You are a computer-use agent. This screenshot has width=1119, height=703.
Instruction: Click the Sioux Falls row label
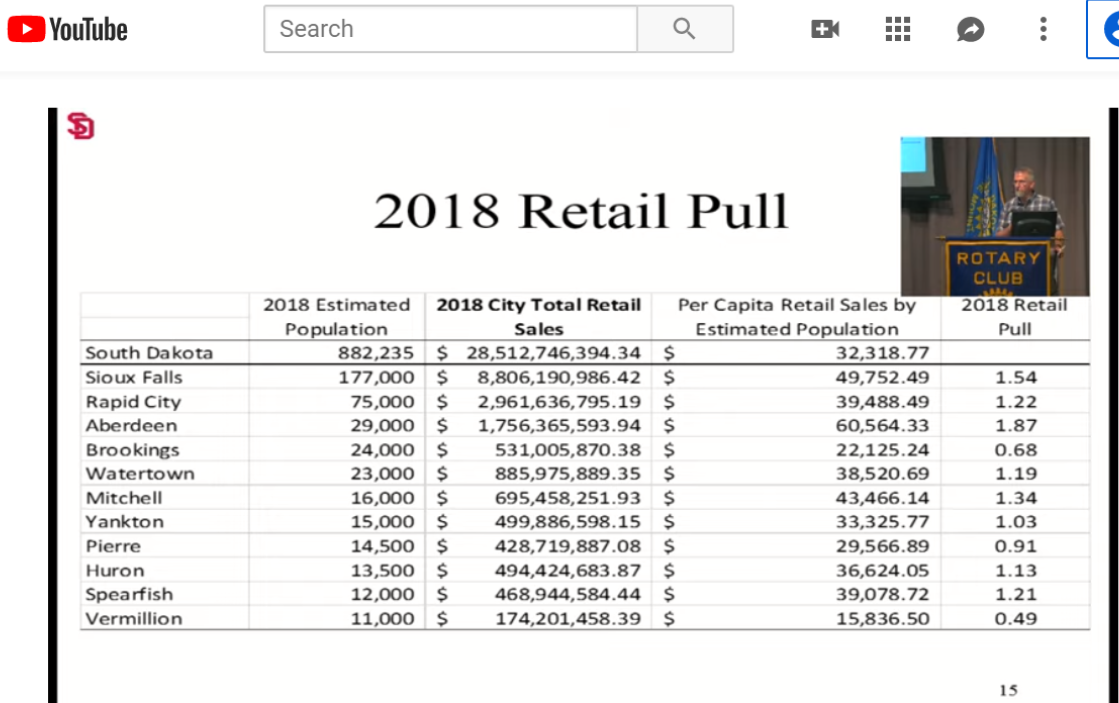pos(134,377)
